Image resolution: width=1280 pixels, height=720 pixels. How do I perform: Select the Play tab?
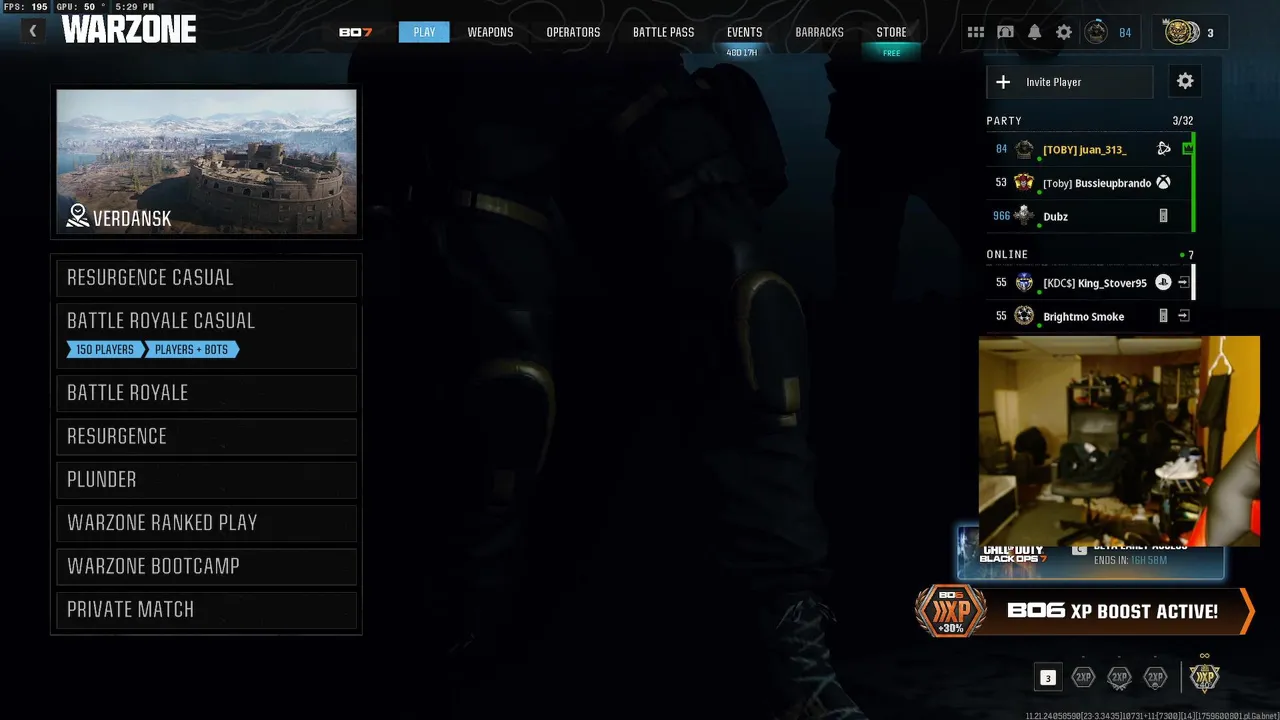[x=424, y=32]
